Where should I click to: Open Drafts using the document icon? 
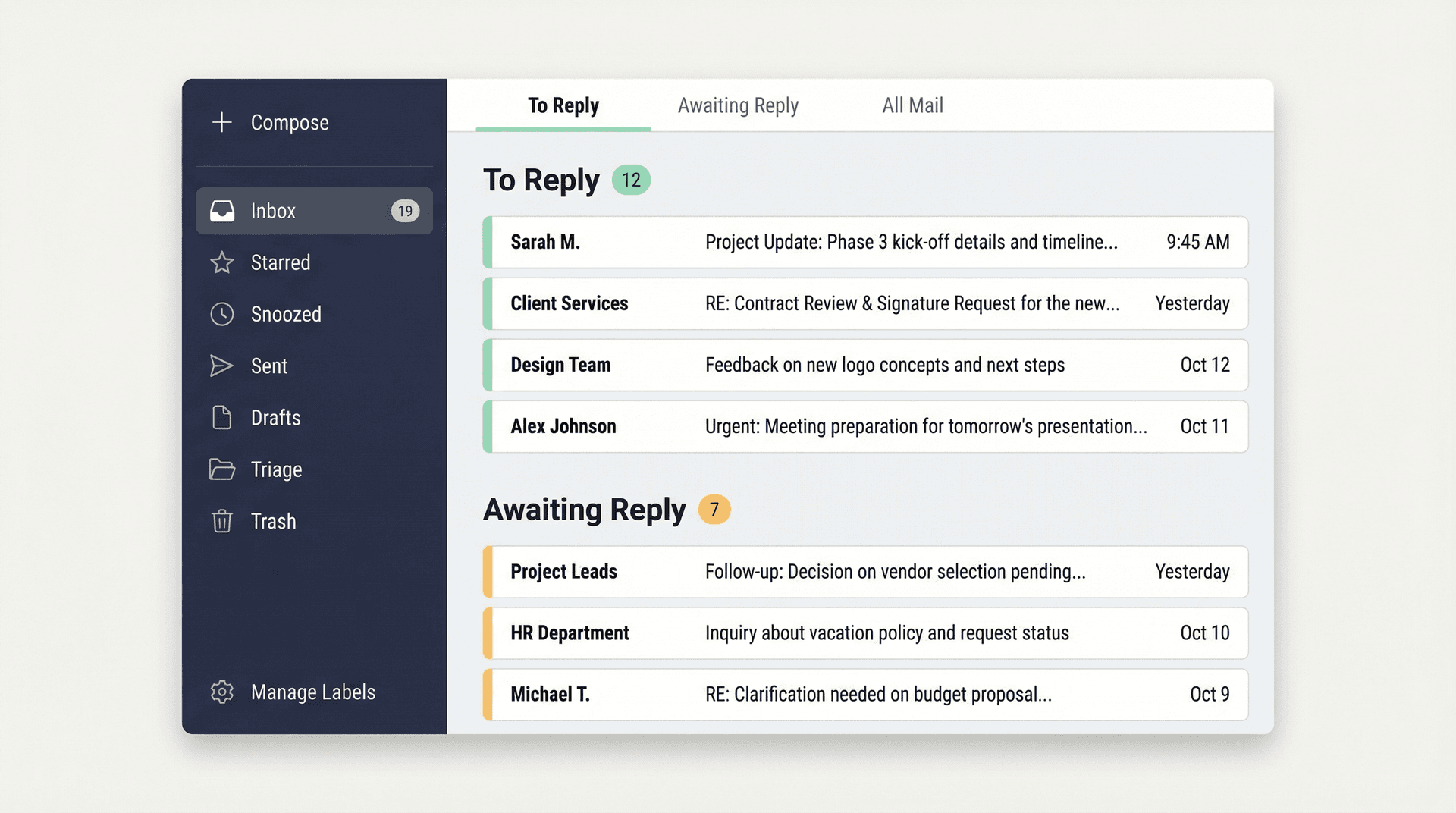click(x=222, y=417)
